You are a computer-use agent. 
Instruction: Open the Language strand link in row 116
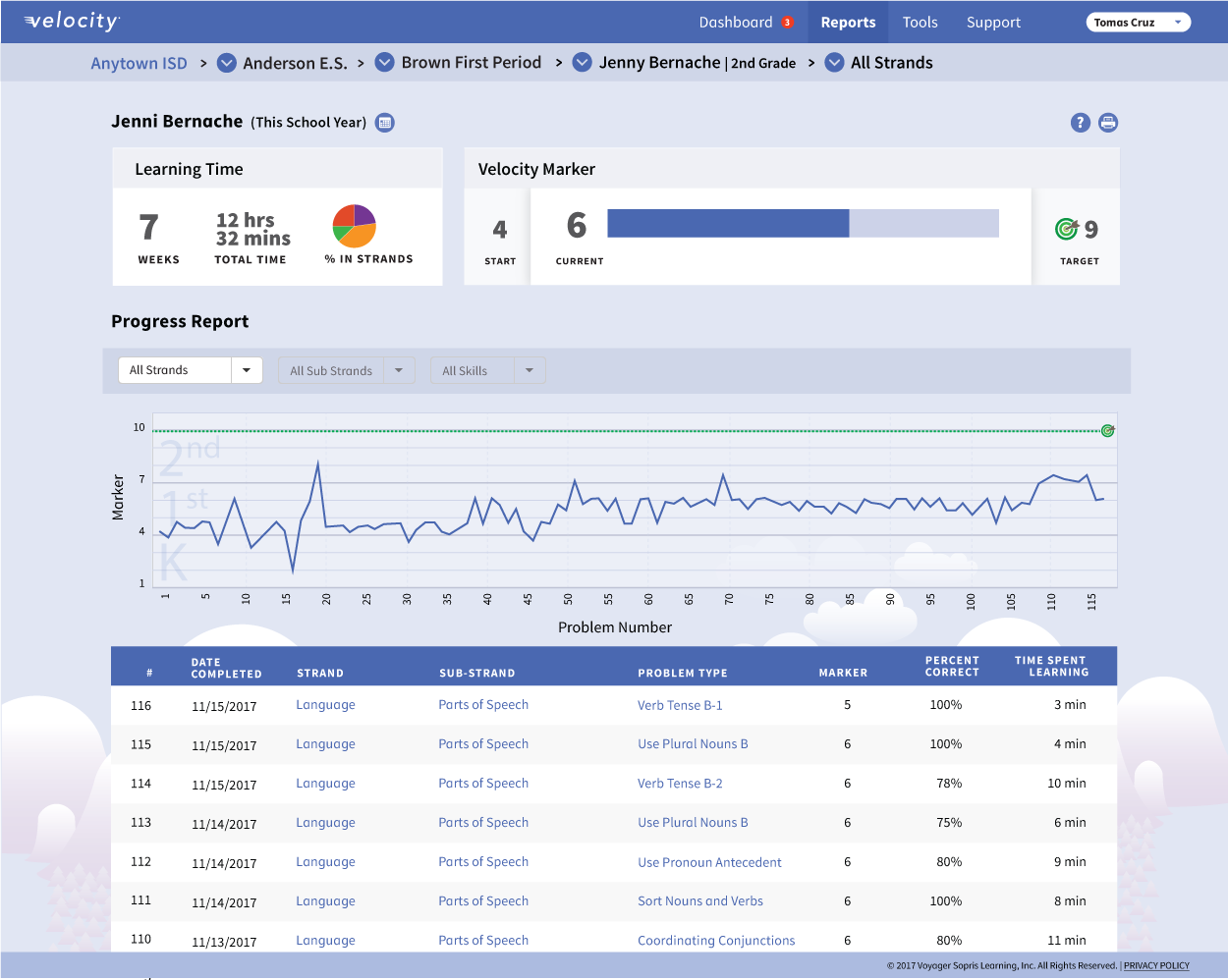point(325,705)
